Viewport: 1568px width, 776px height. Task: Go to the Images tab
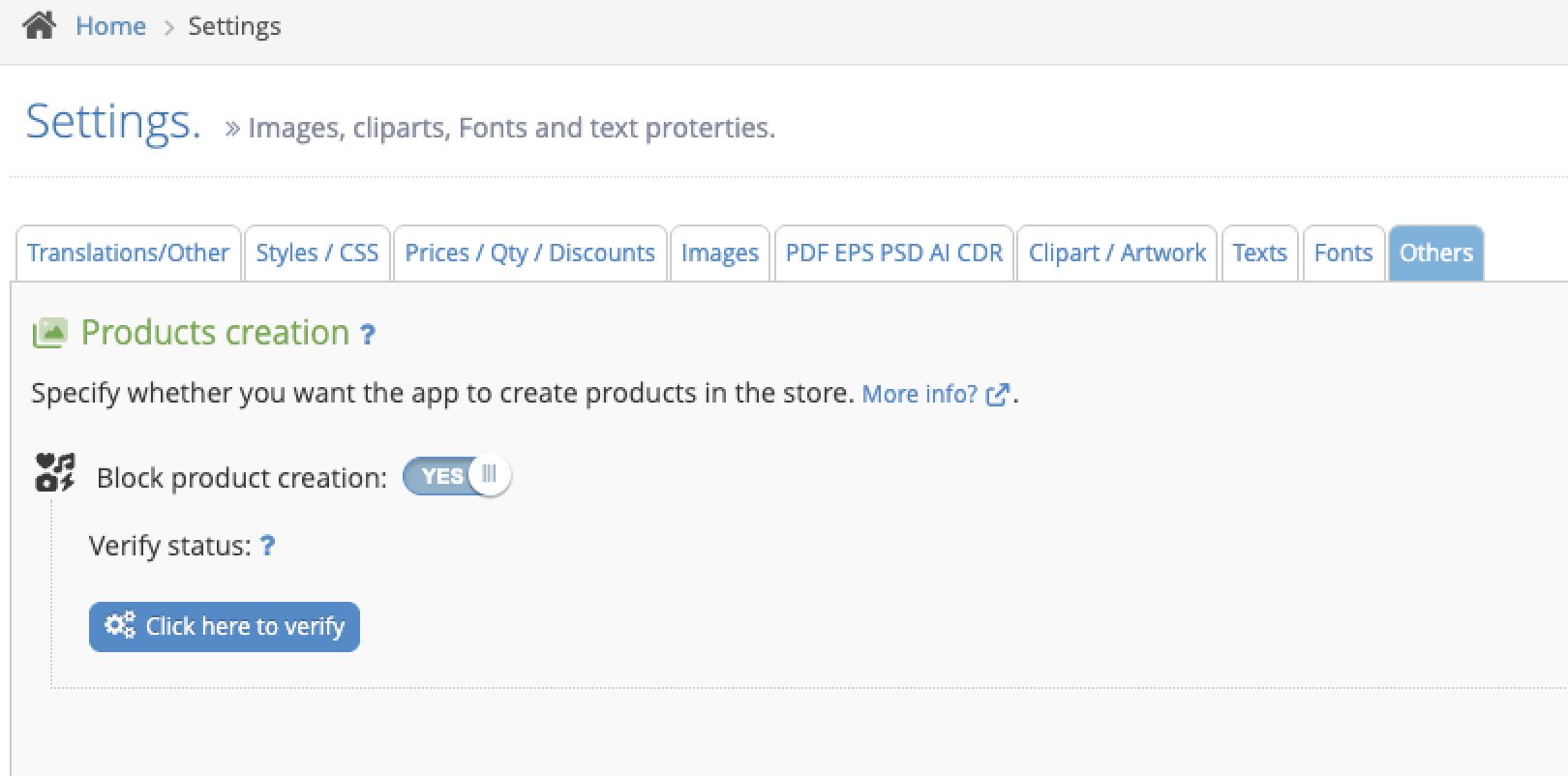(719, 254)
